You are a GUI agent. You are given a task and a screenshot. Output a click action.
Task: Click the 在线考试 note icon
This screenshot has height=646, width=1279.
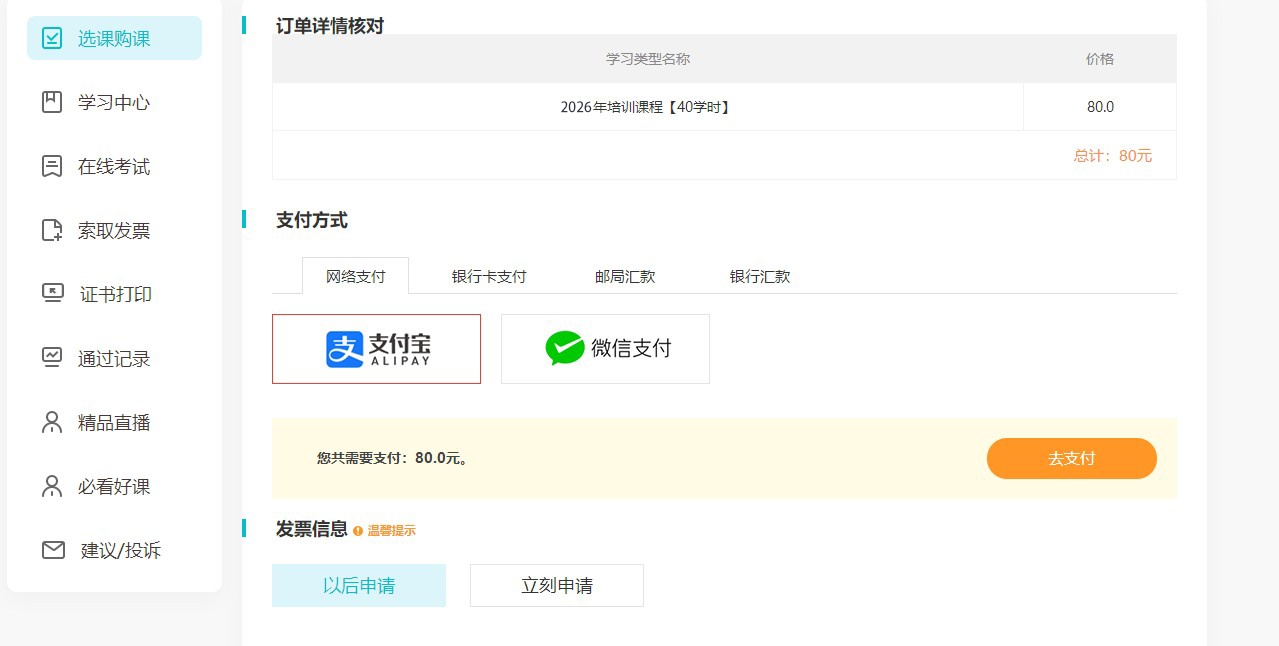52,166
